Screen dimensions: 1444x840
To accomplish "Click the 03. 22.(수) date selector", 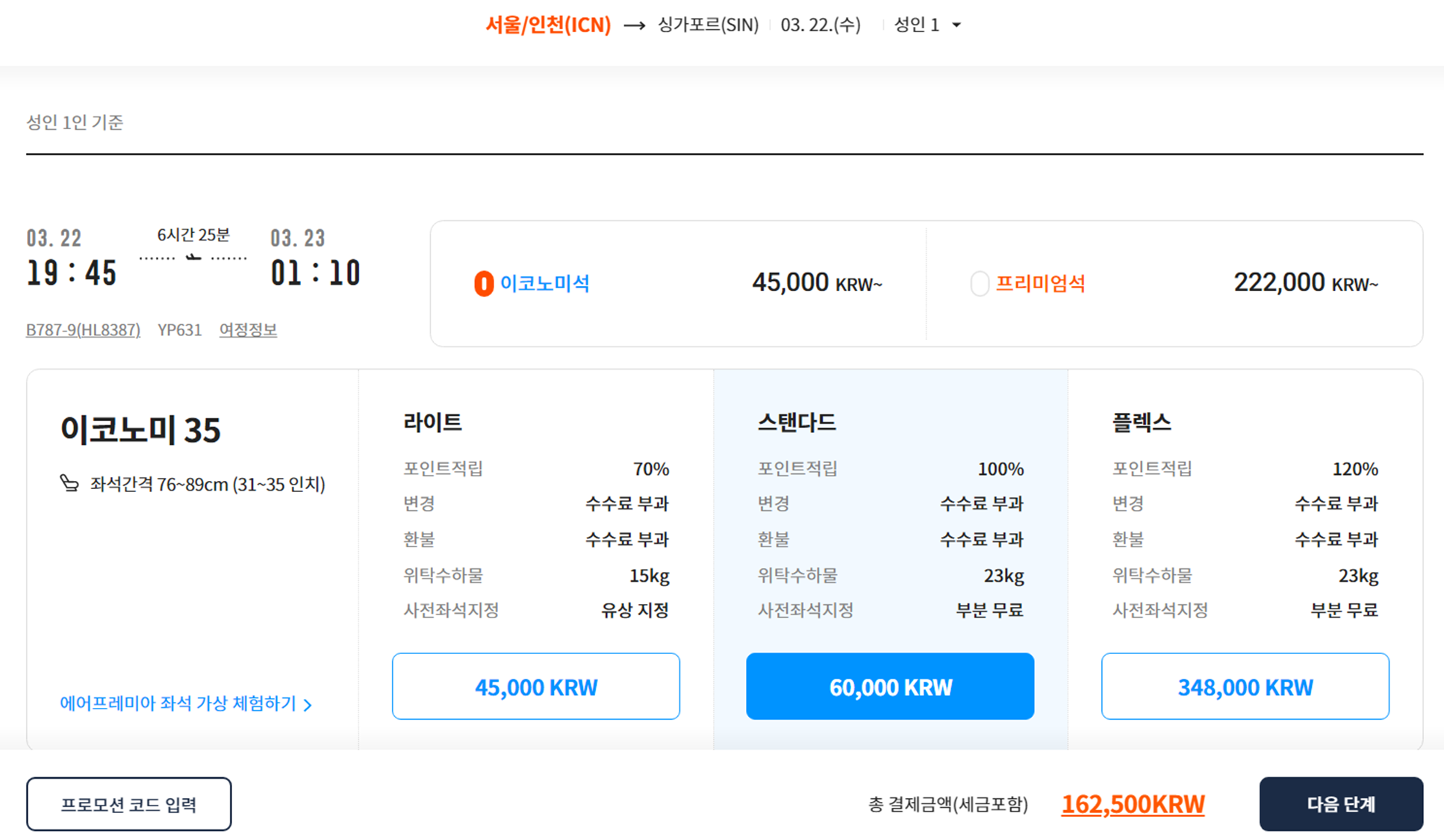I will tap(820, 25).
